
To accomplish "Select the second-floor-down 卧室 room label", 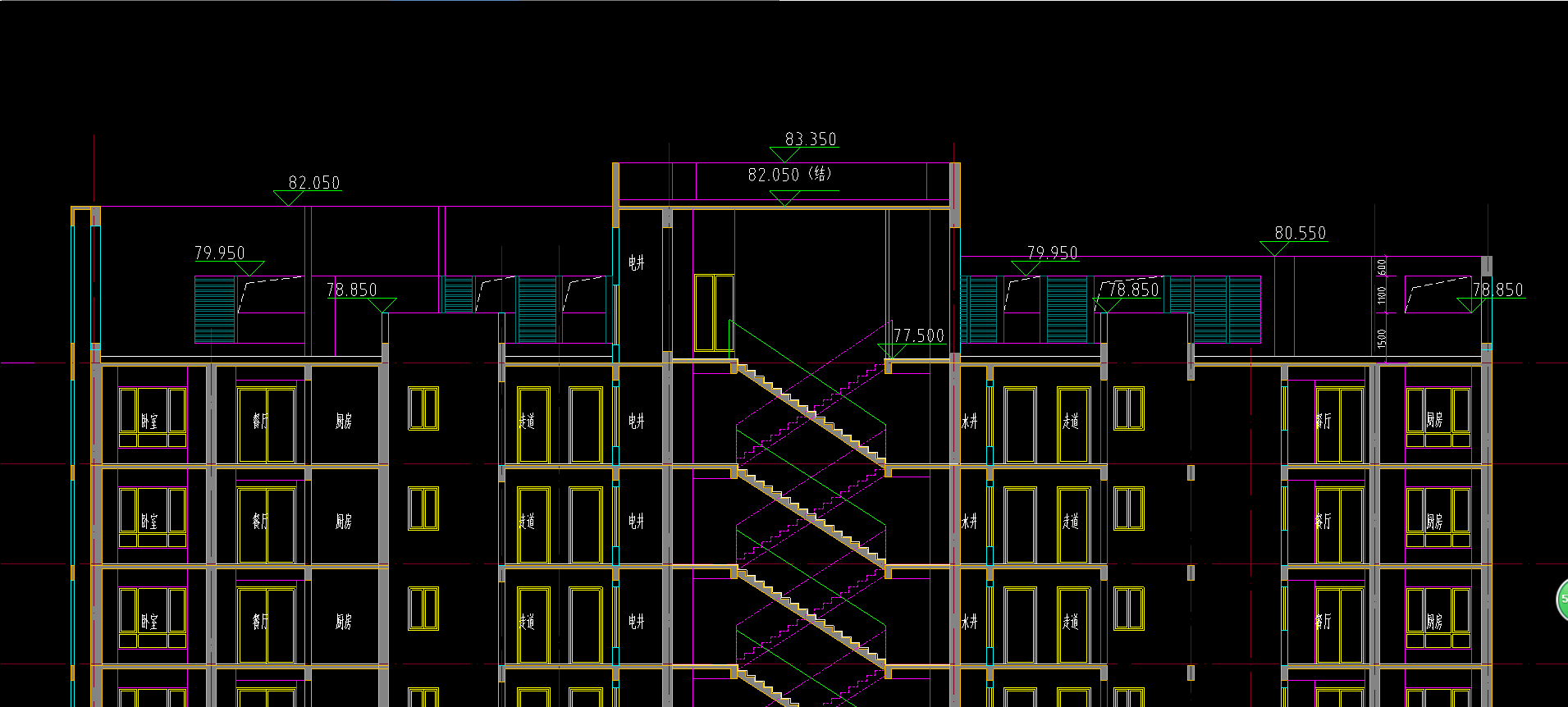I will (149, 522).
